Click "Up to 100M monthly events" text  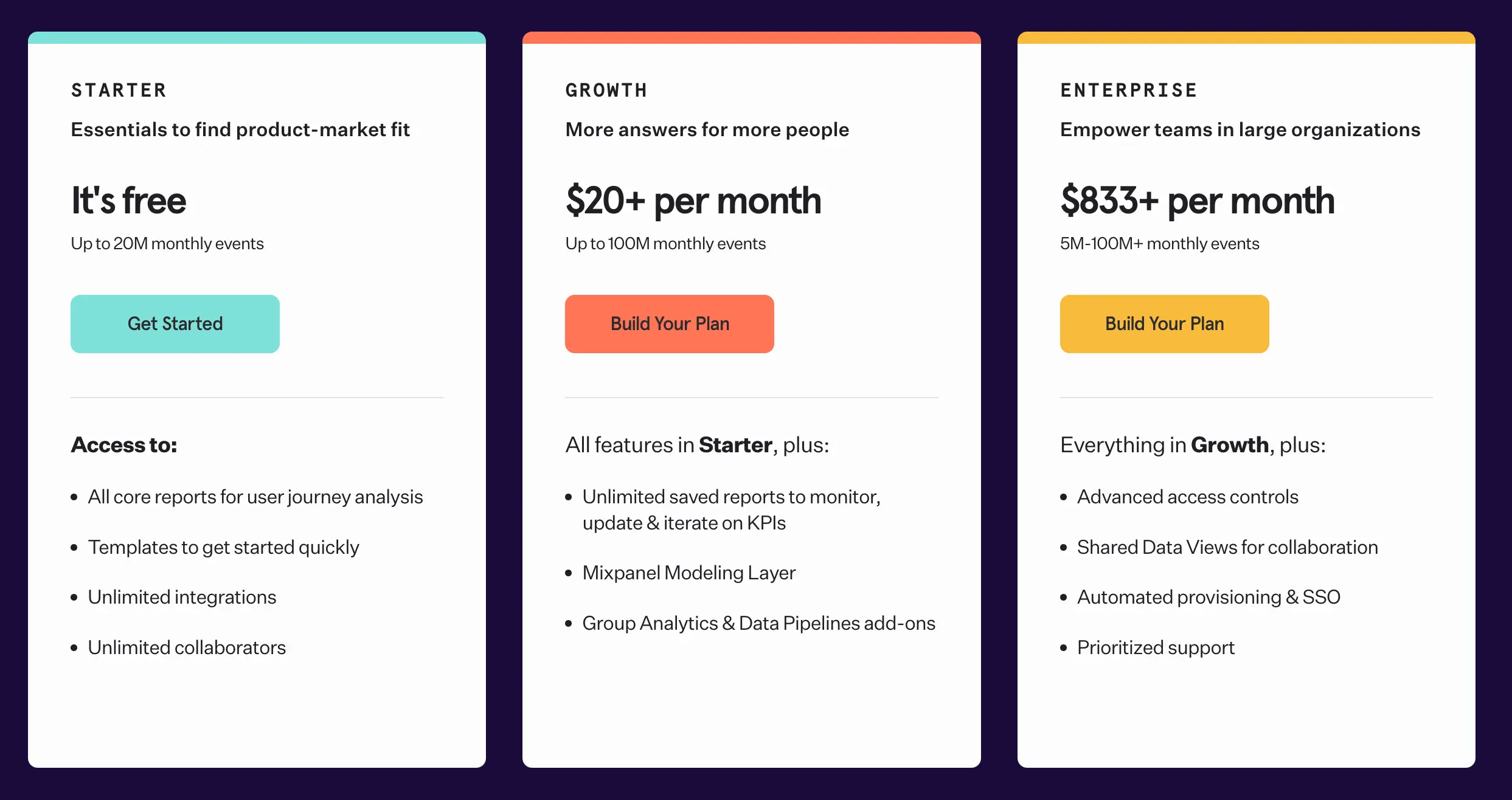point(665,244)
